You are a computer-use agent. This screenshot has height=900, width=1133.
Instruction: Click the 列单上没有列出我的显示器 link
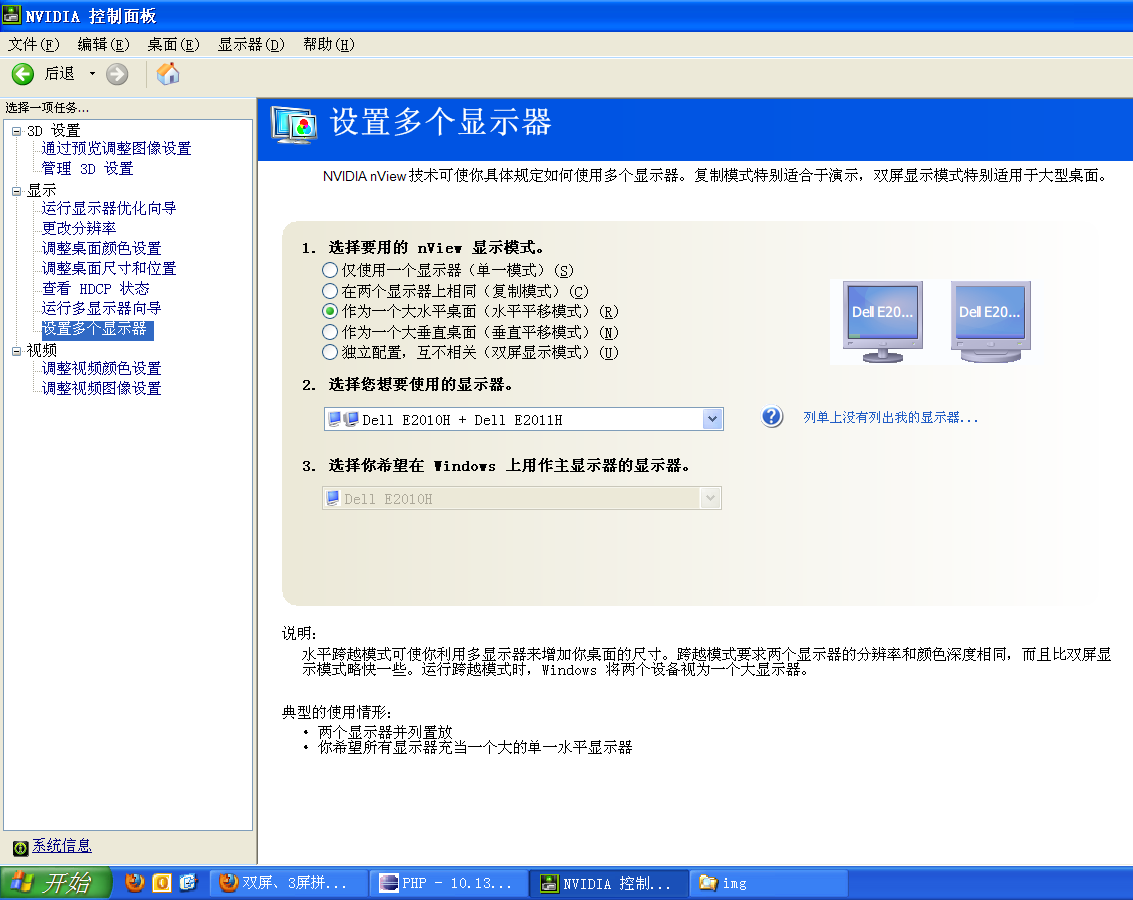pyautogui.click(x=890, y=417)
